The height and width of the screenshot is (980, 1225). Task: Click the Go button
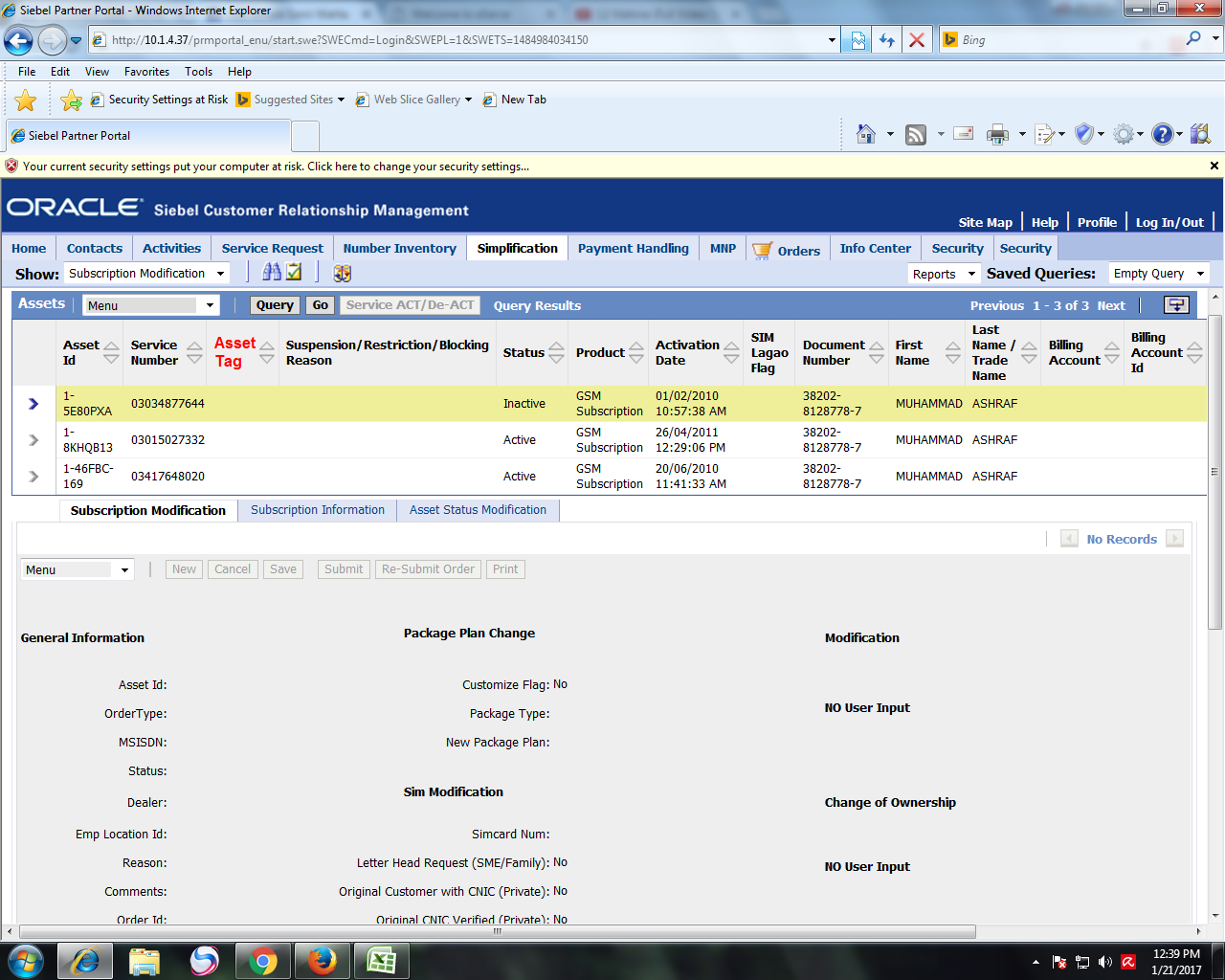tap(320, 305)
